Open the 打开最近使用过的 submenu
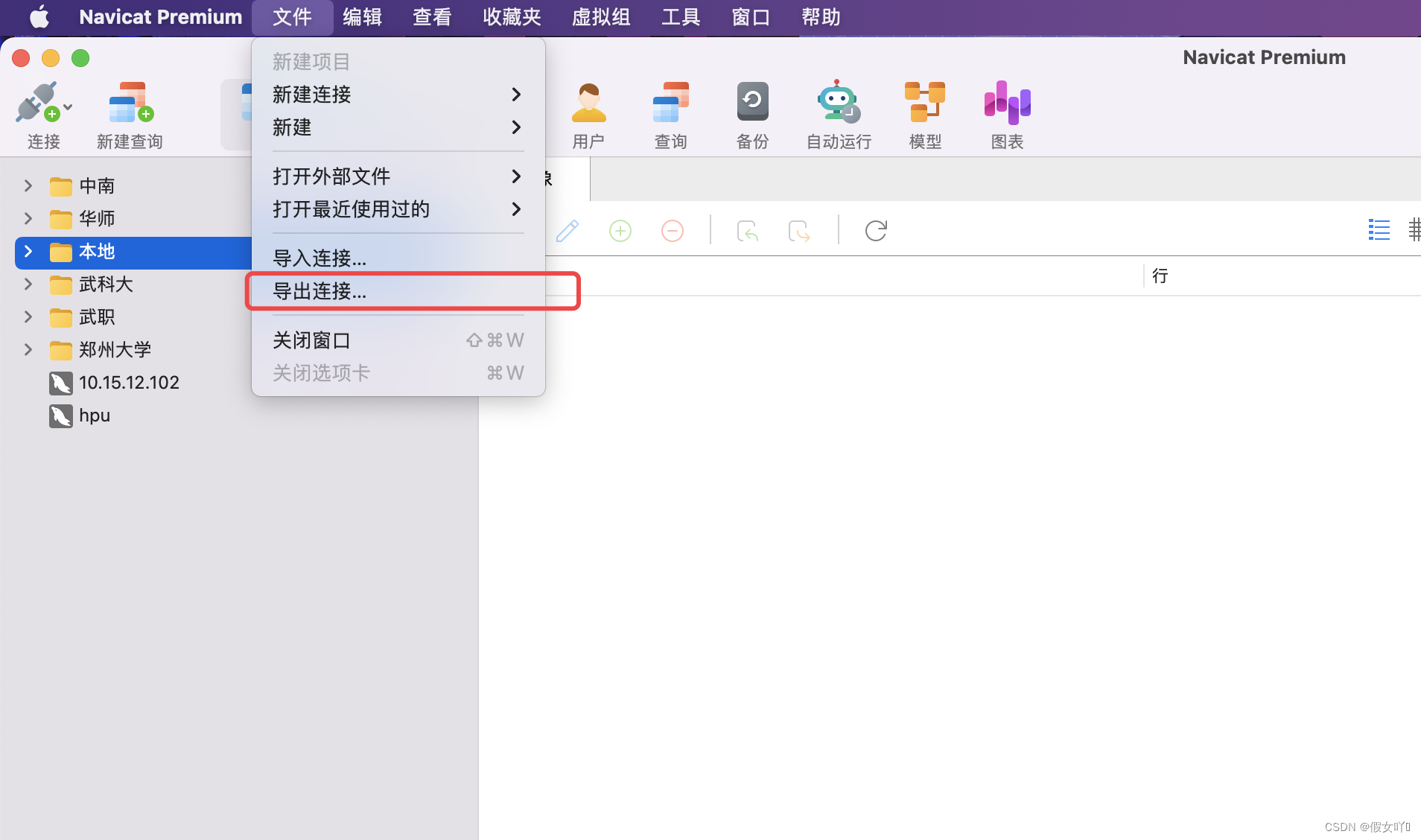The height and width of the screenshot is (840, 1421). [398, 209]
